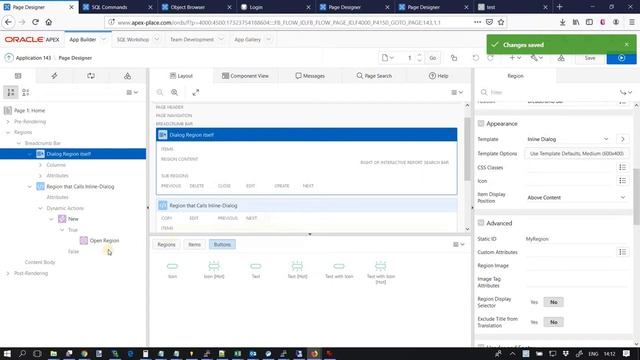This screenshot has width=640, height=360.
Task: Switch to the Messages tab
Action: click(310, 76)
